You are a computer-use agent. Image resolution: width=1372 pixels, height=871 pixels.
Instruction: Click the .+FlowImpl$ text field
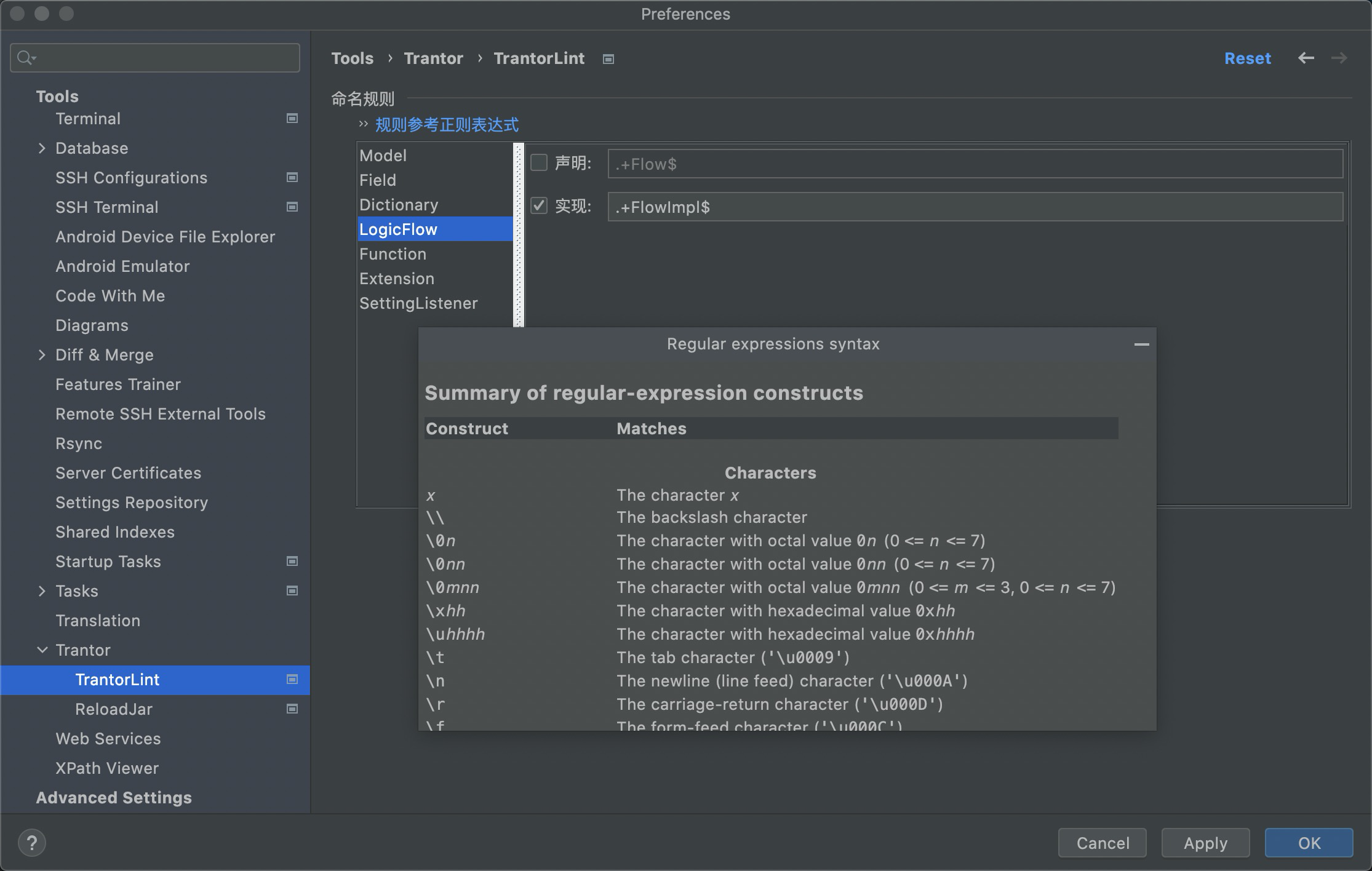[x=975, y=207]
